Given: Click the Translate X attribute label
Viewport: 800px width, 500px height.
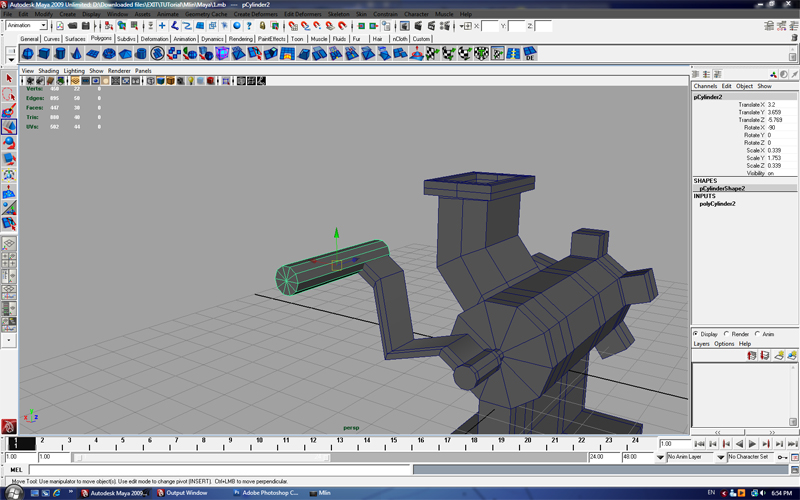Looking at the screenshot, I should 750,104.
